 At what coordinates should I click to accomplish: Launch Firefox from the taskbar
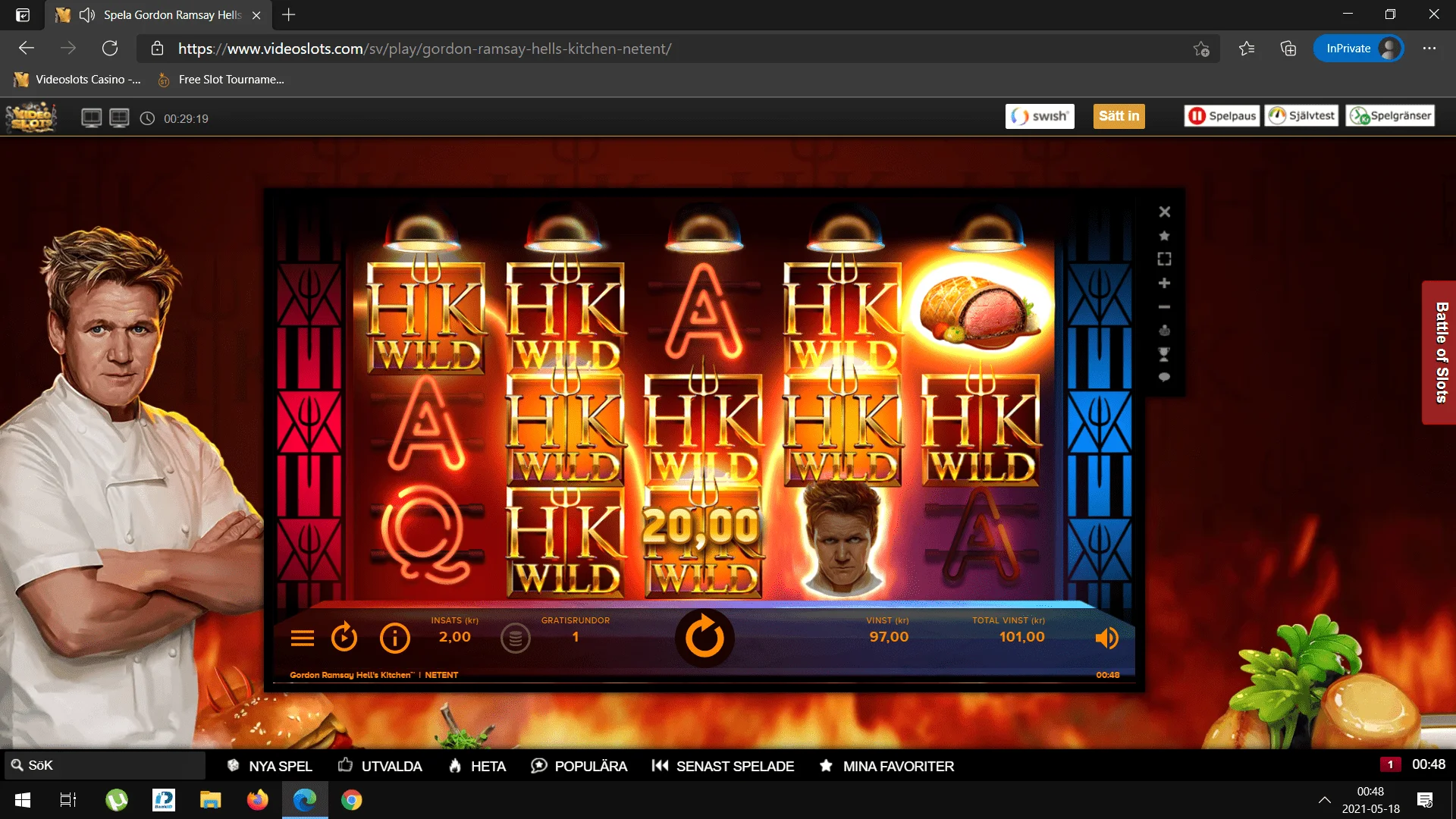point(258,800)
